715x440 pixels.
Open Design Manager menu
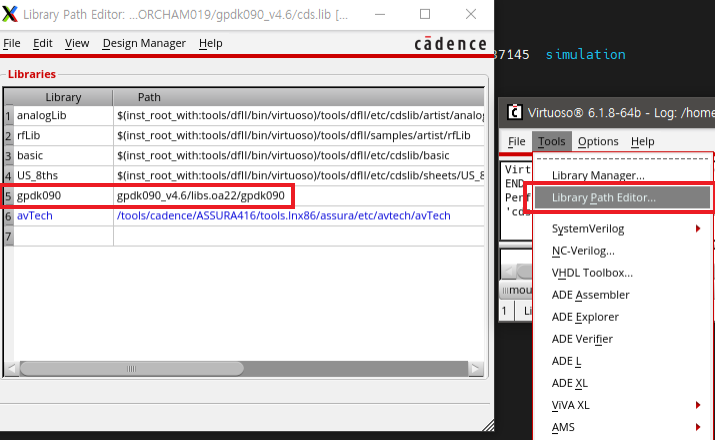point(144,43)
